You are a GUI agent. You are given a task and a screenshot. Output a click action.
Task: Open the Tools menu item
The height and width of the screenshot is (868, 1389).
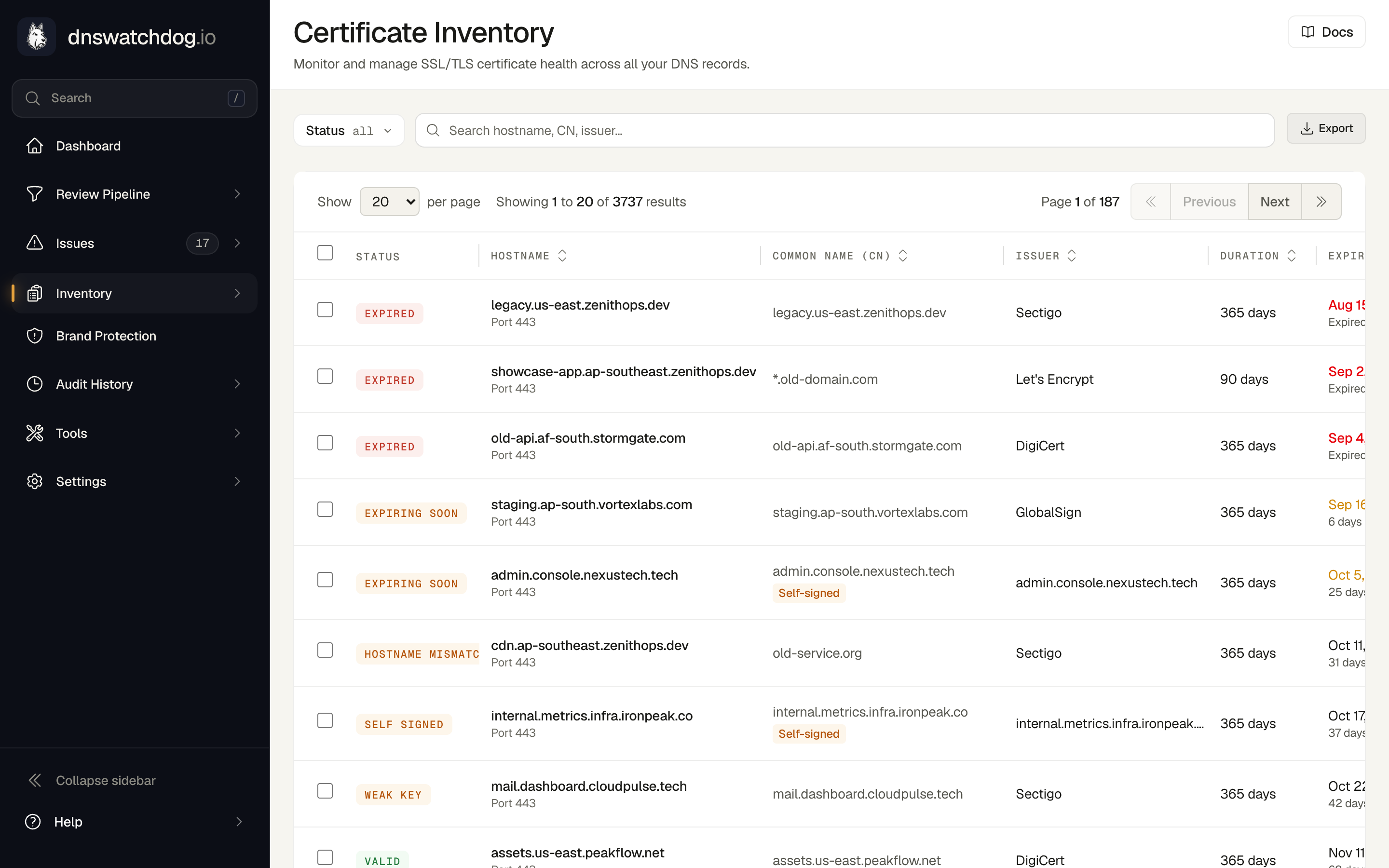[134, 433]
